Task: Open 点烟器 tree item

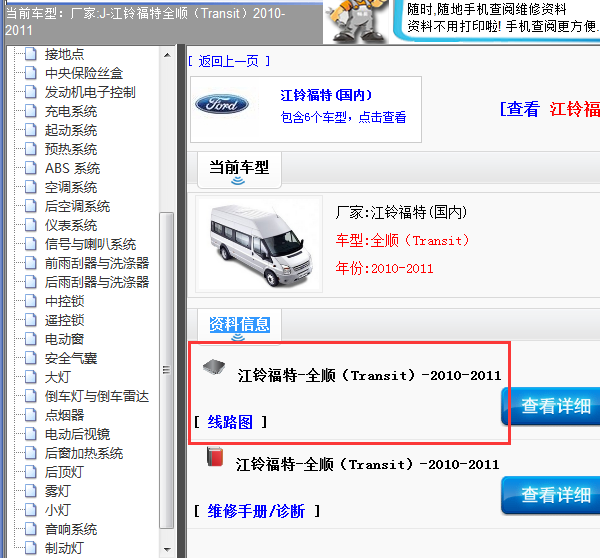Action: pyautogui.click(x=64, y=415)
